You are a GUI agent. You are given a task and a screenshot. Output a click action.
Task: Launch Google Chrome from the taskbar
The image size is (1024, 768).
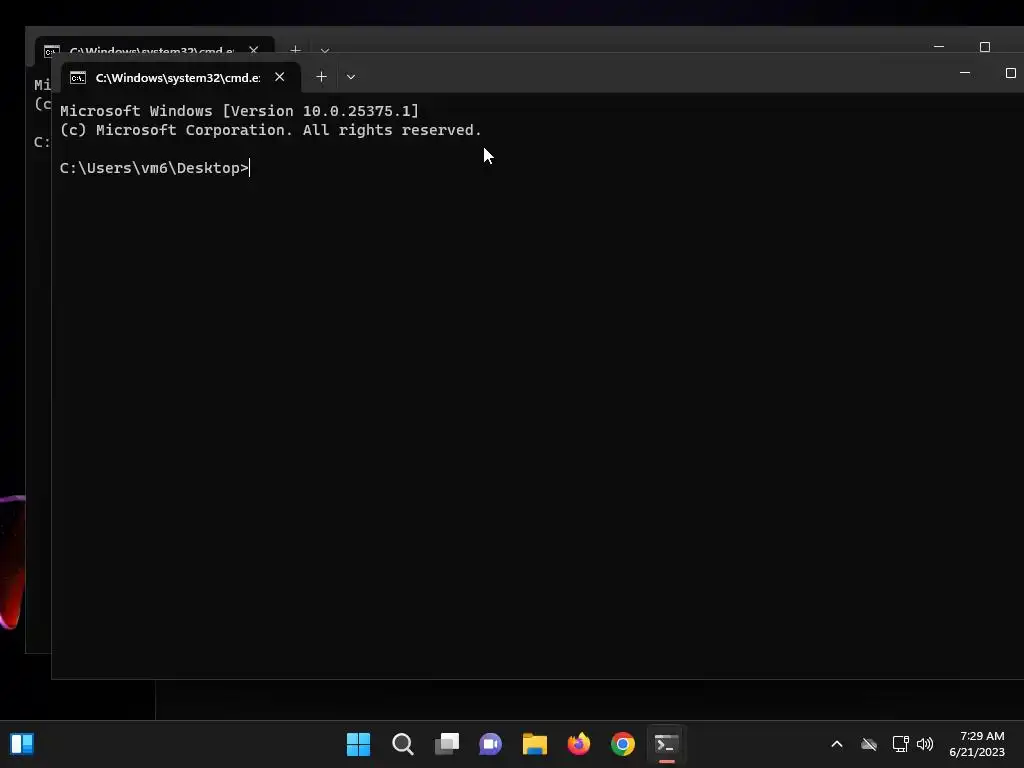pyautogui.click(x=623, y=744)
